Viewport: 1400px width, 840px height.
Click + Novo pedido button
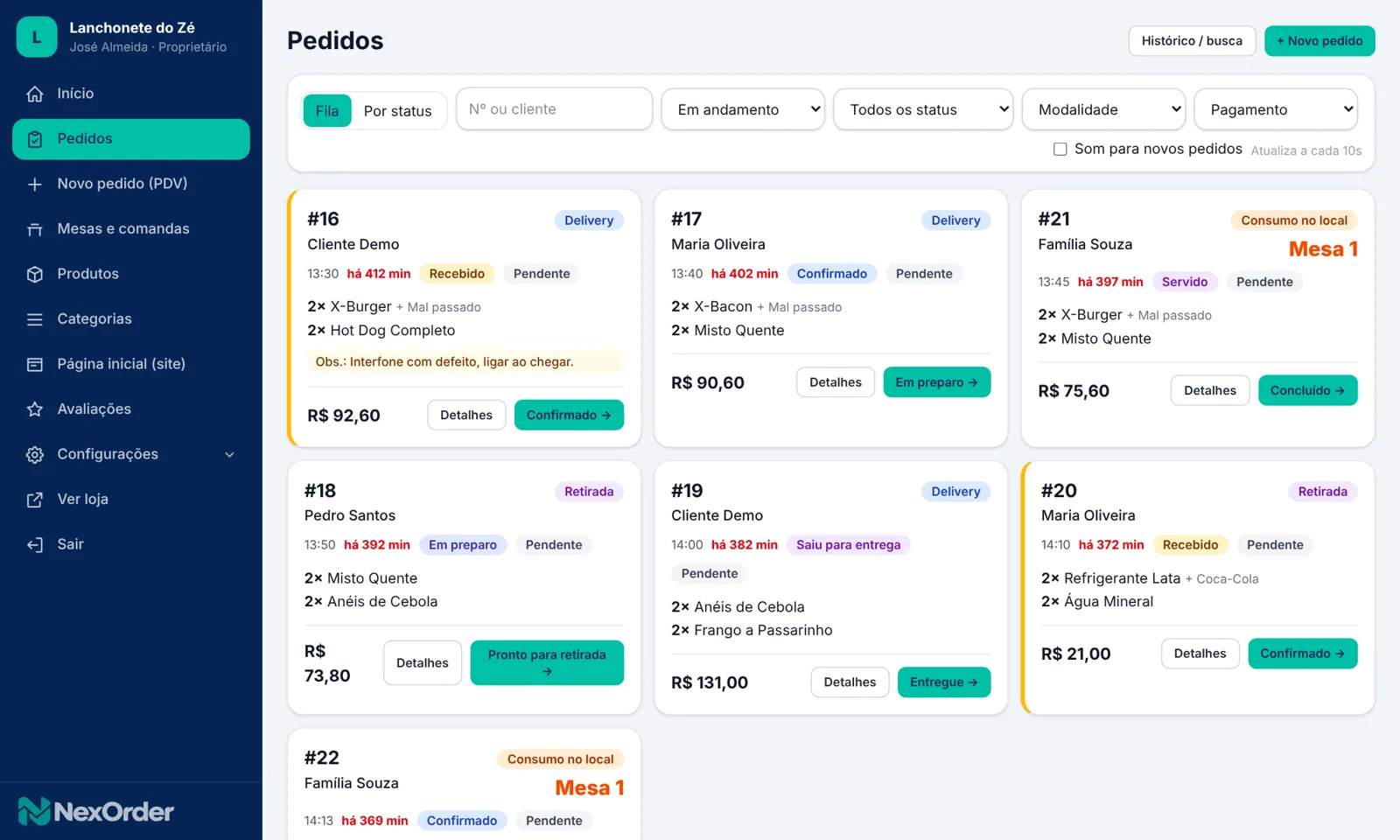1319,41
